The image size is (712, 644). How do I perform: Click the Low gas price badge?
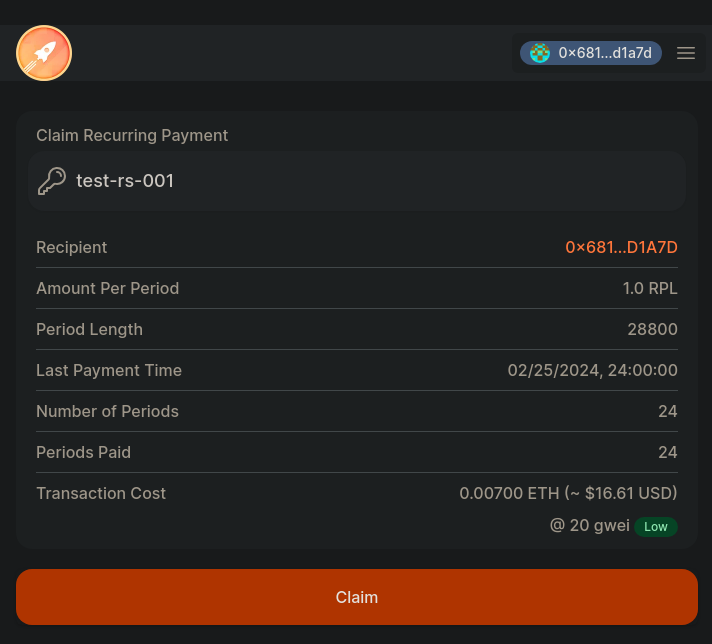click(x=656, y=526)
